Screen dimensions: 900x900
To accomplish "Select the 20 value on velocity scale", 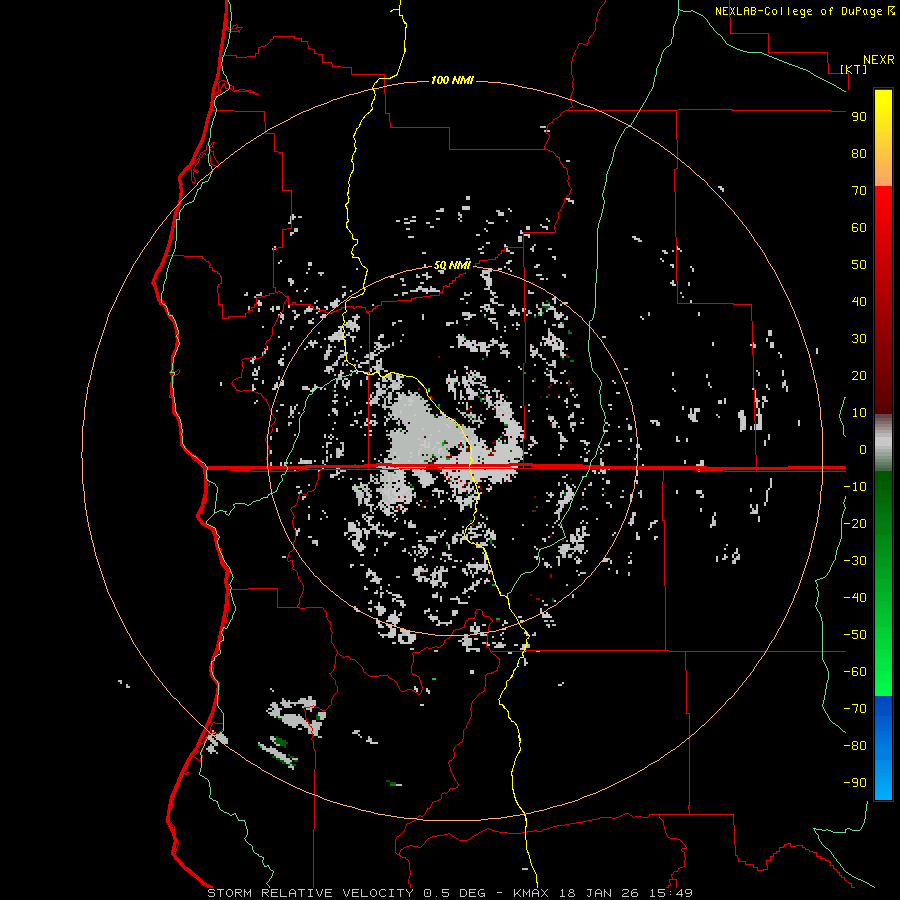I will click(x=859, y=375).
